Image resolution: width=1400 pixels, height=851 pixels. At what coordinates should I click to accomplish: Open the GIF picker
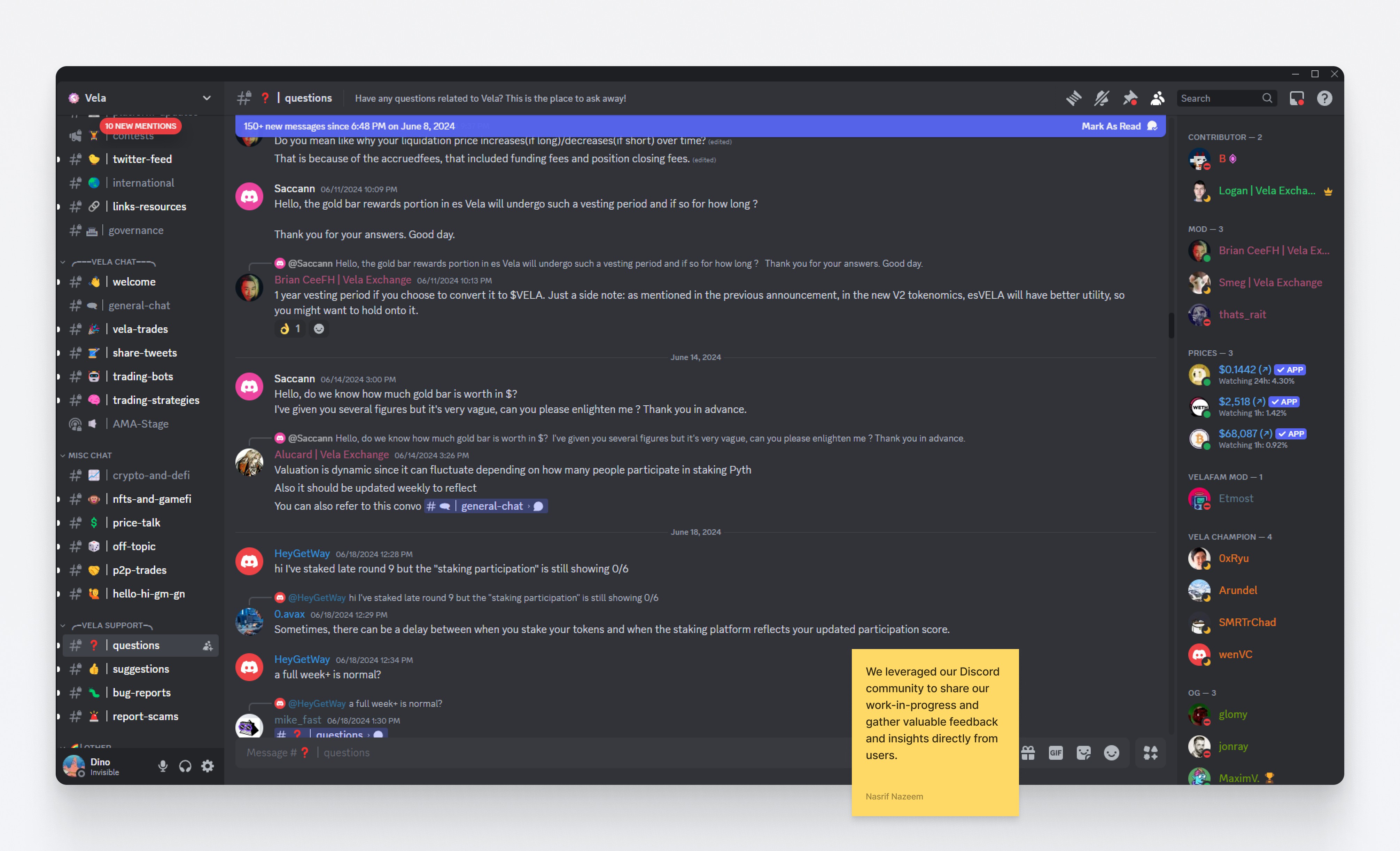tap(1056, 753)
